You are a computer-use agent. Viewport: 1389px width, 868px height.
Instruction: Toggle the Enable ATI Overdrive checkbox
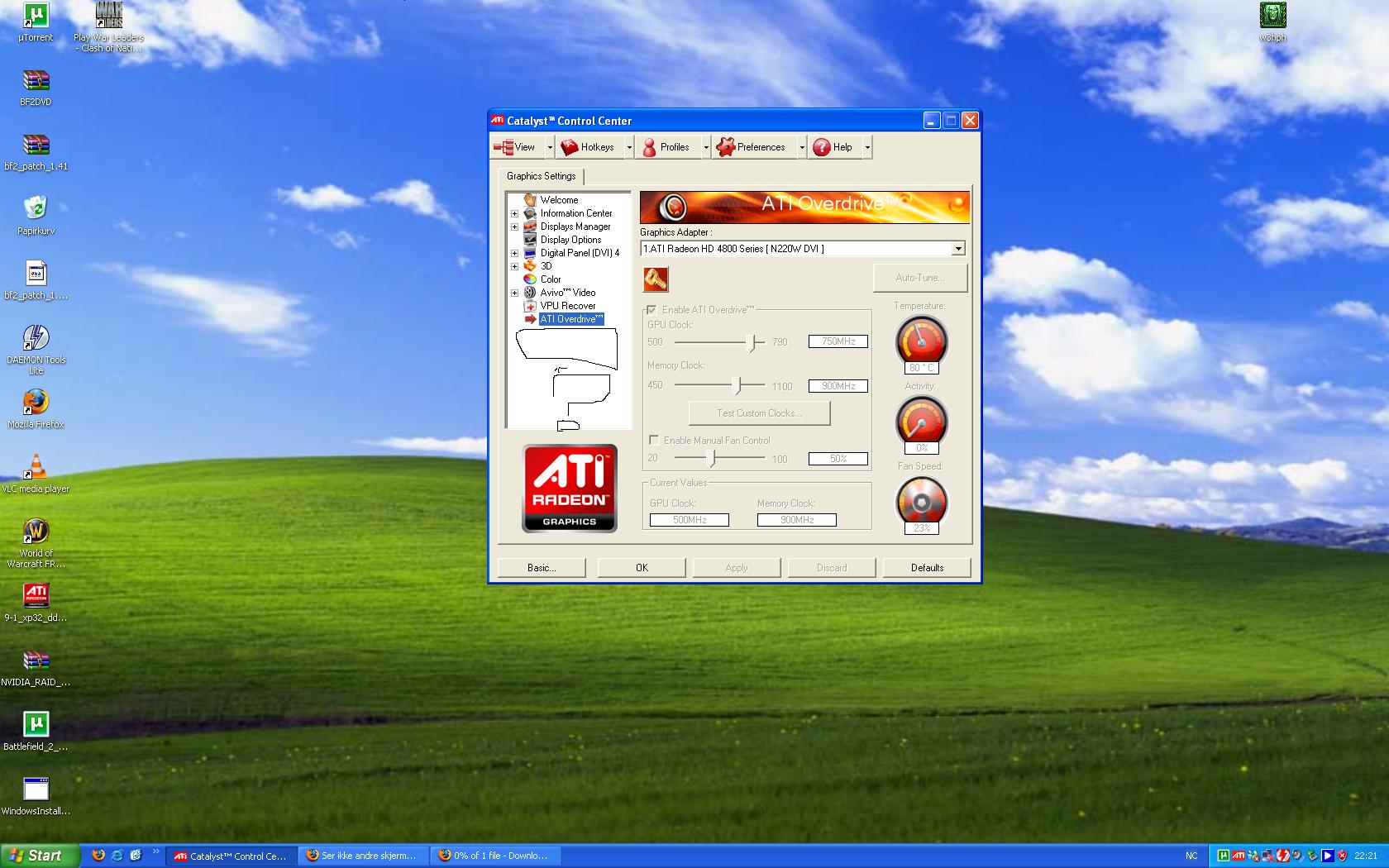tap(652, 309)
